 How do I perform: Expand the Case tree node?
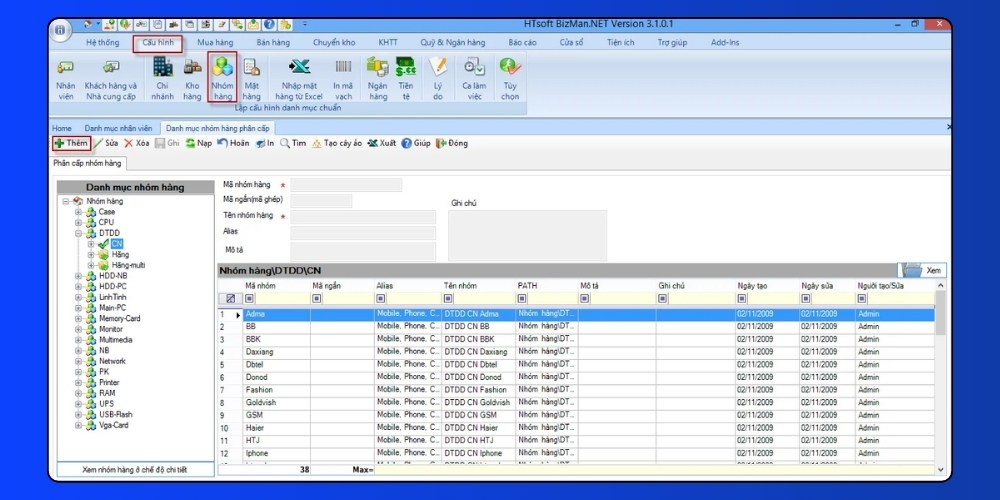78,212
